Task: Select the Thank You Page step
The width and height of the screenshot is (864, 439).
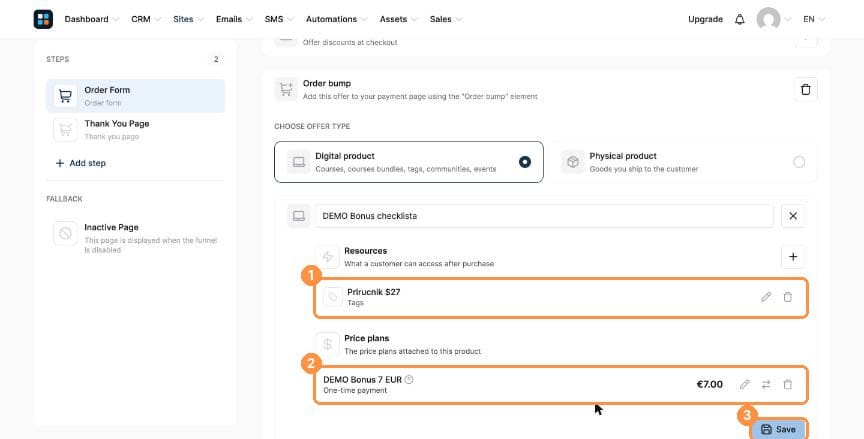Action: click(x=136, y=129)
